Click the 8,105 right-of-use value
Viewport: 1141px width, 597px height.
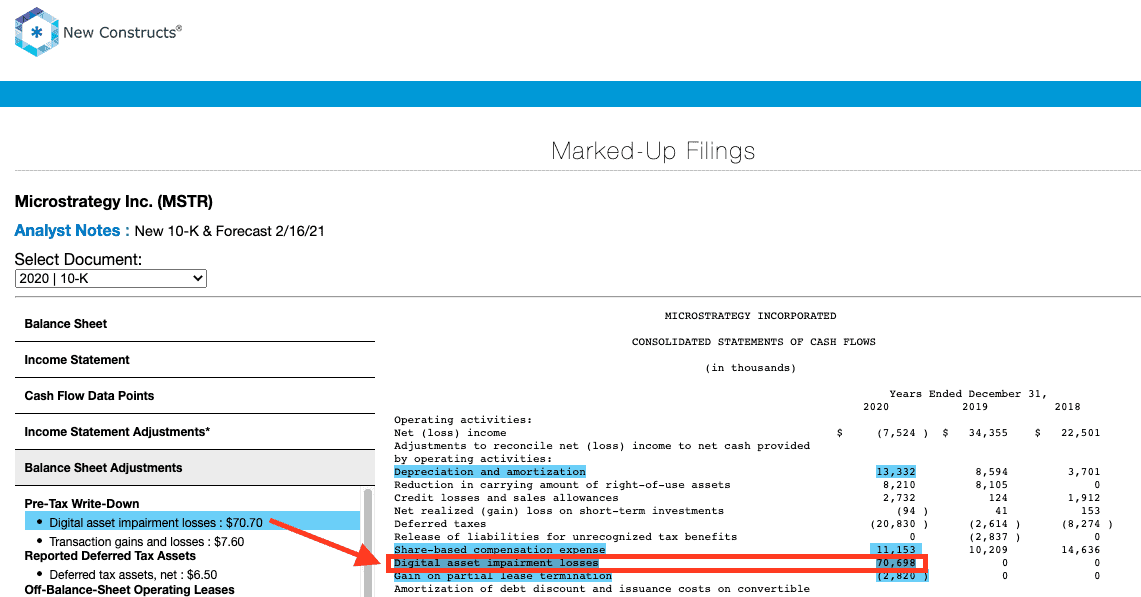coord(991,485)
